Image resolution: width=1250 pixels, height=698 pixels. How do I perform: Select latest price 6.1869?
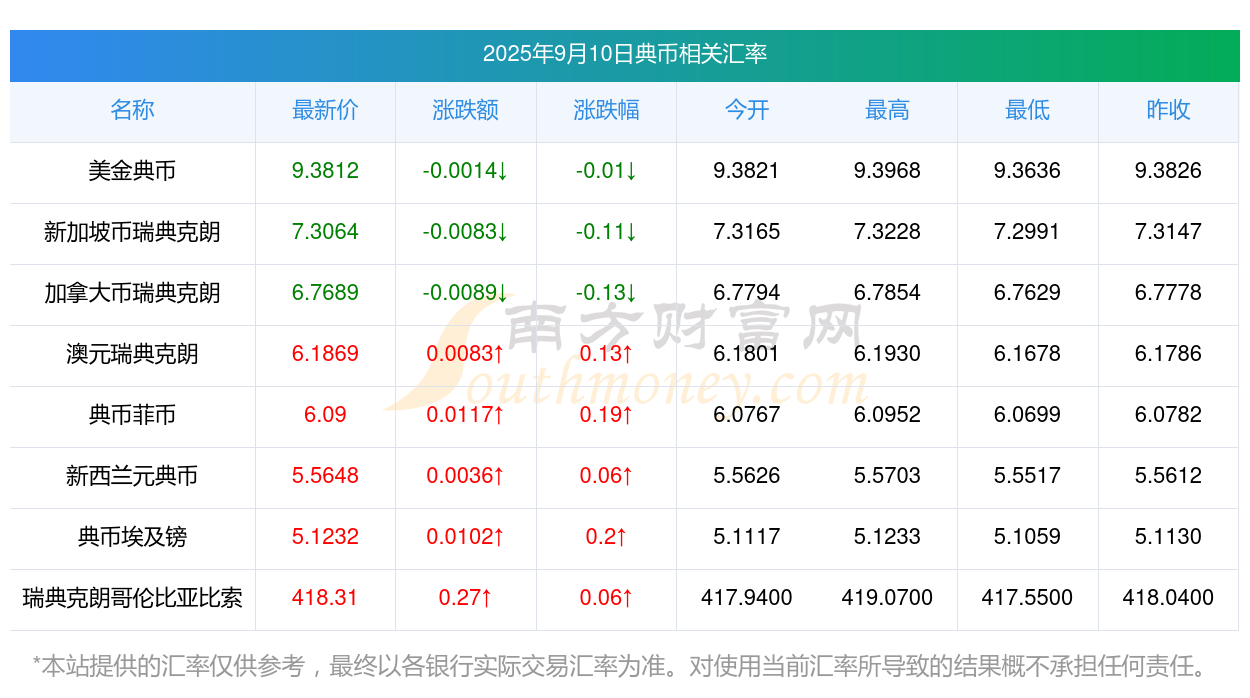[325, 354]
